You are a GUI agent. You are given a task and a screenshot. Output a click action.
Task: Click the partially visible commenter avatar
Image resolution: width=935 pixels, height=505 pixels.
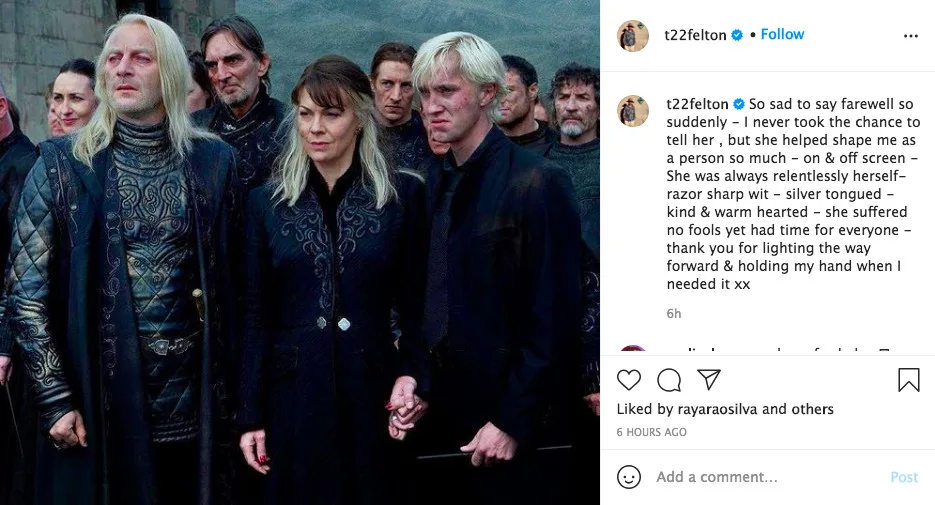click(633, 349)
